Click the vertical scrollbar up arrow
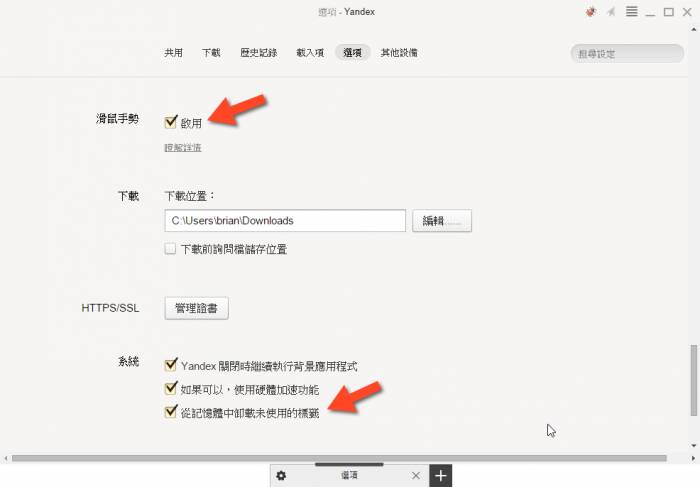The image size is (700, 487). [x=693, y=29]
